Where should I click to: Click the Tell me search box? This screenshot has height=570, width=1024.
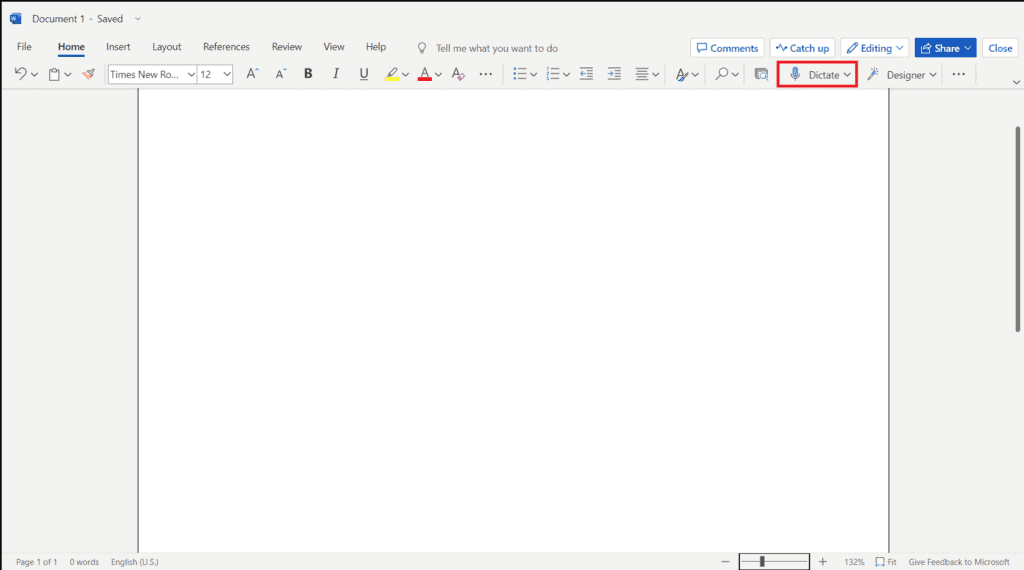click(x=496, y=48)
